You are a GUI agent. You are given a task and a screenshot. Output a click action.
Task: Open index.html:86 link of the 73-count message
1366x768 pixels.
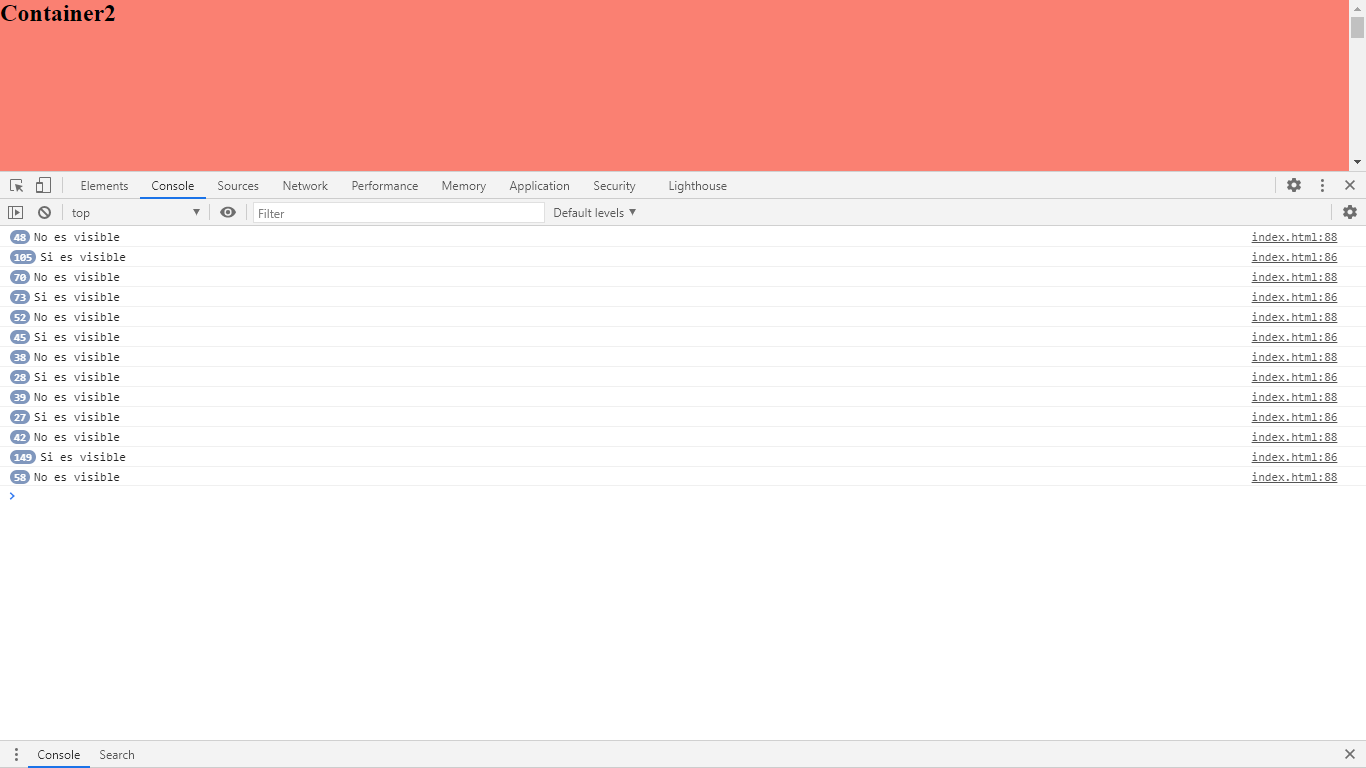[1294, 297]
